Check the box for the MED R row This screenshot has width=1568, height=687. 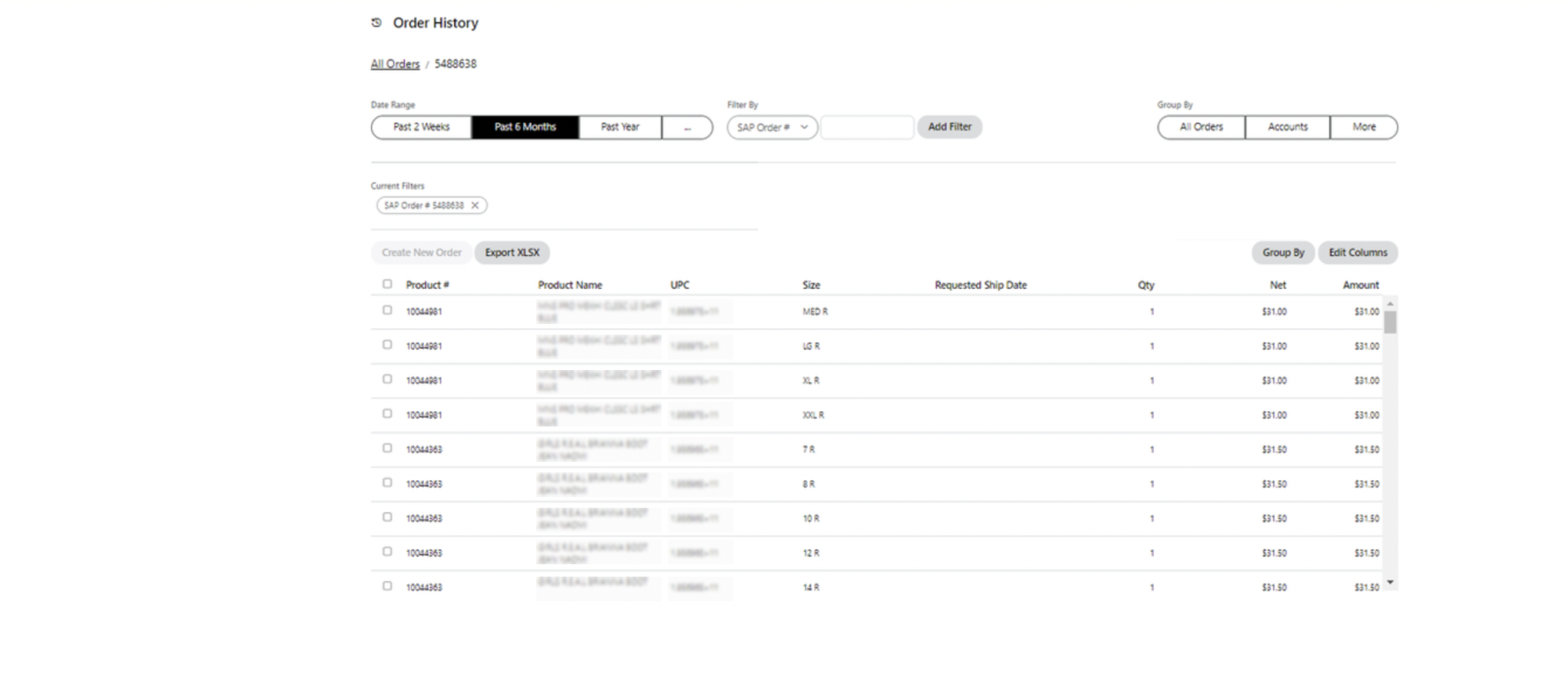click(x=387, y=310)
